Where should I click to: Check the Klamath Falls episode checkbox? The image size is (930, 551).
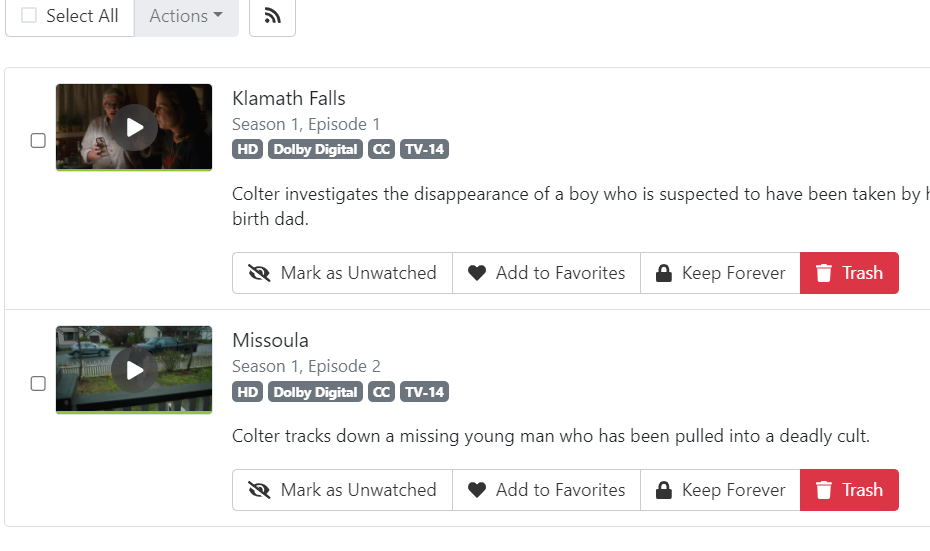[x=38, y=141]
